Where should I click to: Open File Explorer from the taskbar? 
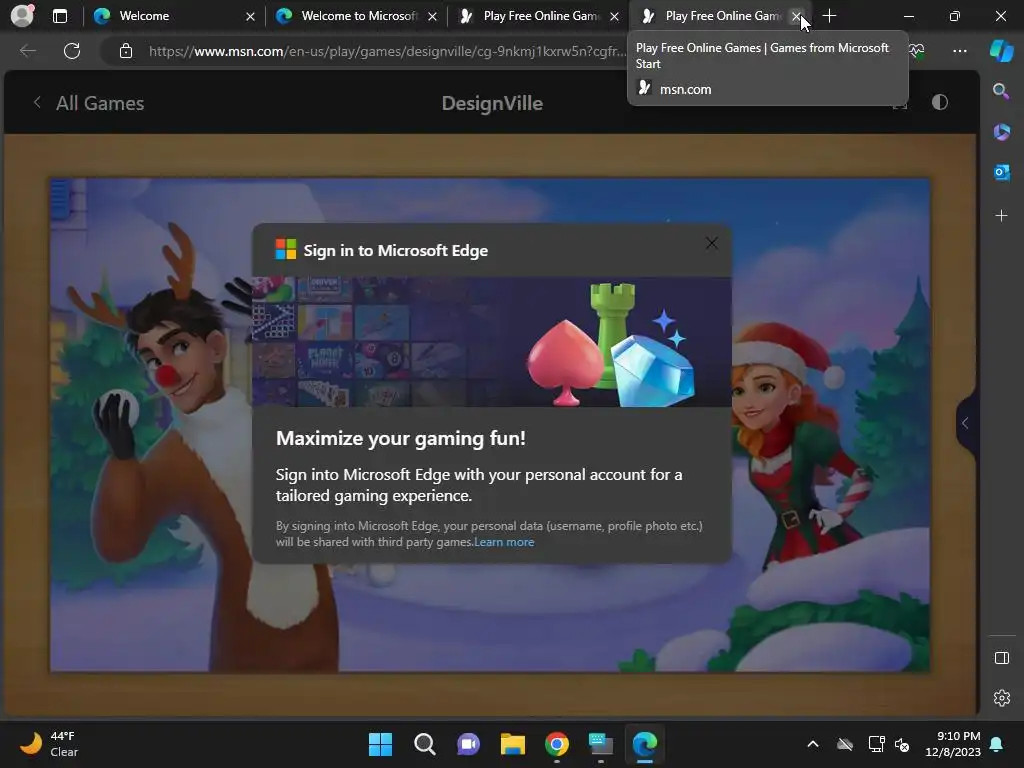[x=513, y=744]
